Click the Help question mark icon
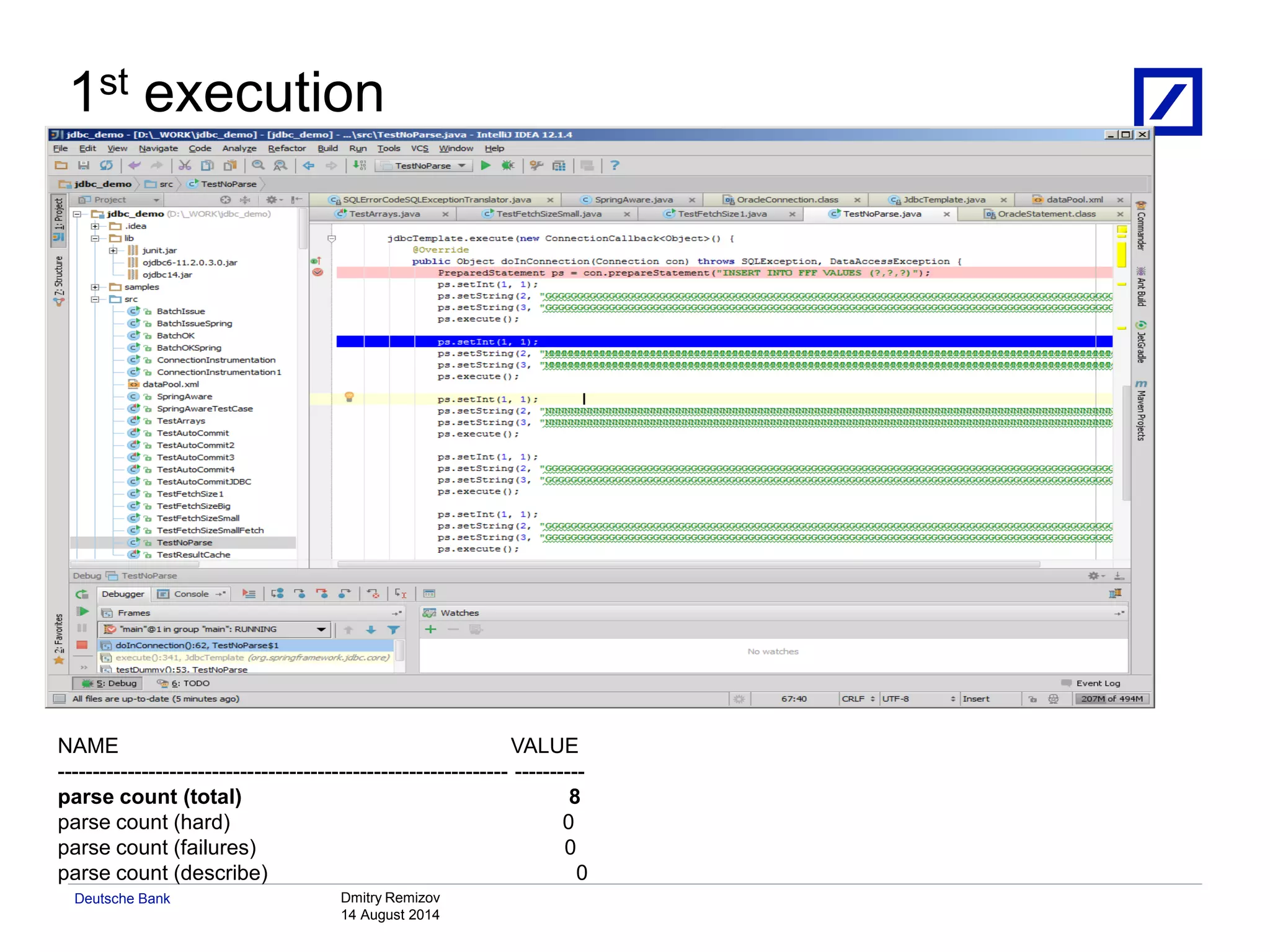Viewport: 1270px width, 952px height. point(615,165)
